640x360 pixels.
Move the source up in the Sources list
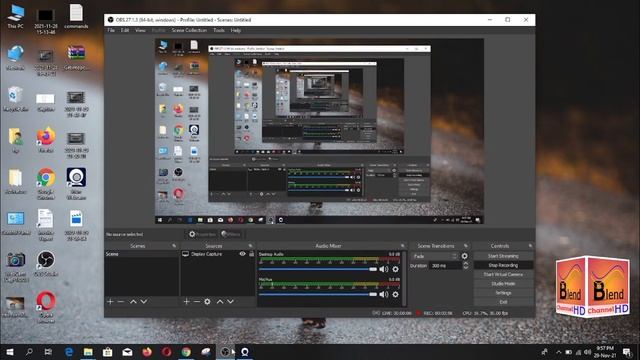(220, 302)
